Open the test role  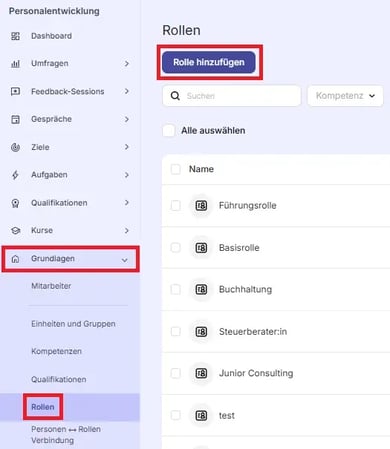pos(227,416)
